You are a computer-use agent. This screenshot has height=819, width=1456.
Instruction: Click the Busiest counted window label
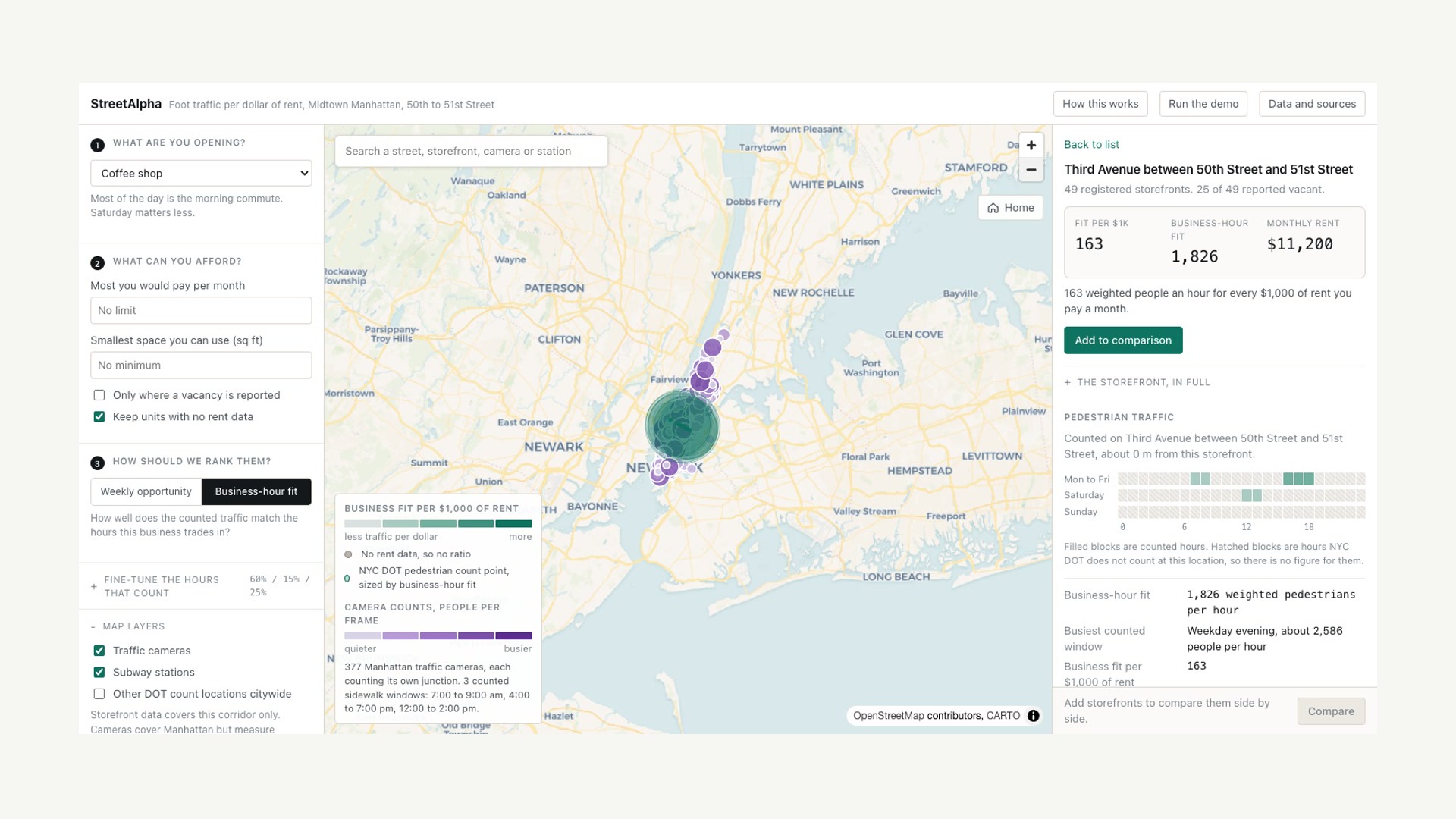point(1104,639)
